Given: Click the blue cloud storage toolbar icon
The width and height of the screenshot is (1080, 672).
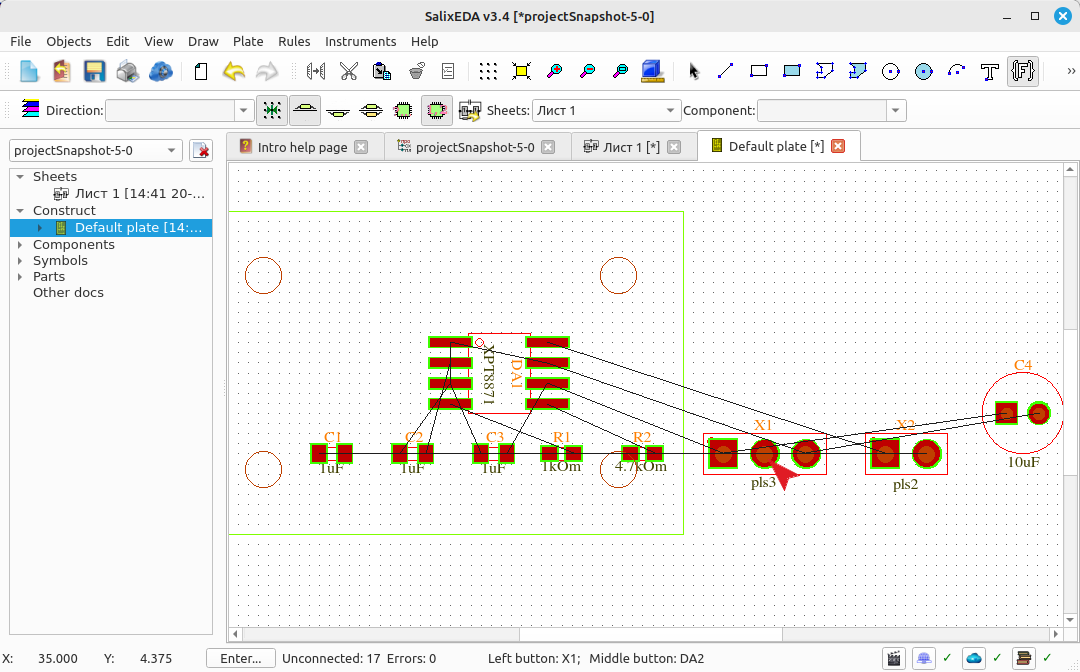Looking at the screenshot, I should 160,71.
